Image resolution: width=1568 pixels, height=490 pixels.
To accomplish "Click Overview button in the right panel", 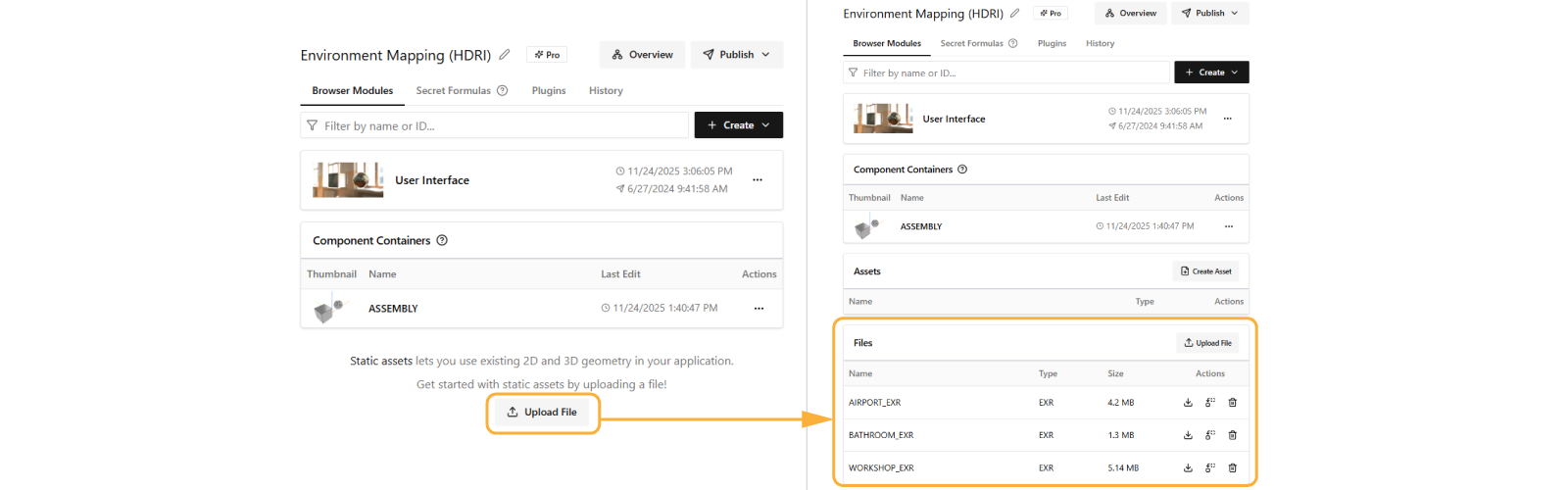I will click(x=1130, y=14).
